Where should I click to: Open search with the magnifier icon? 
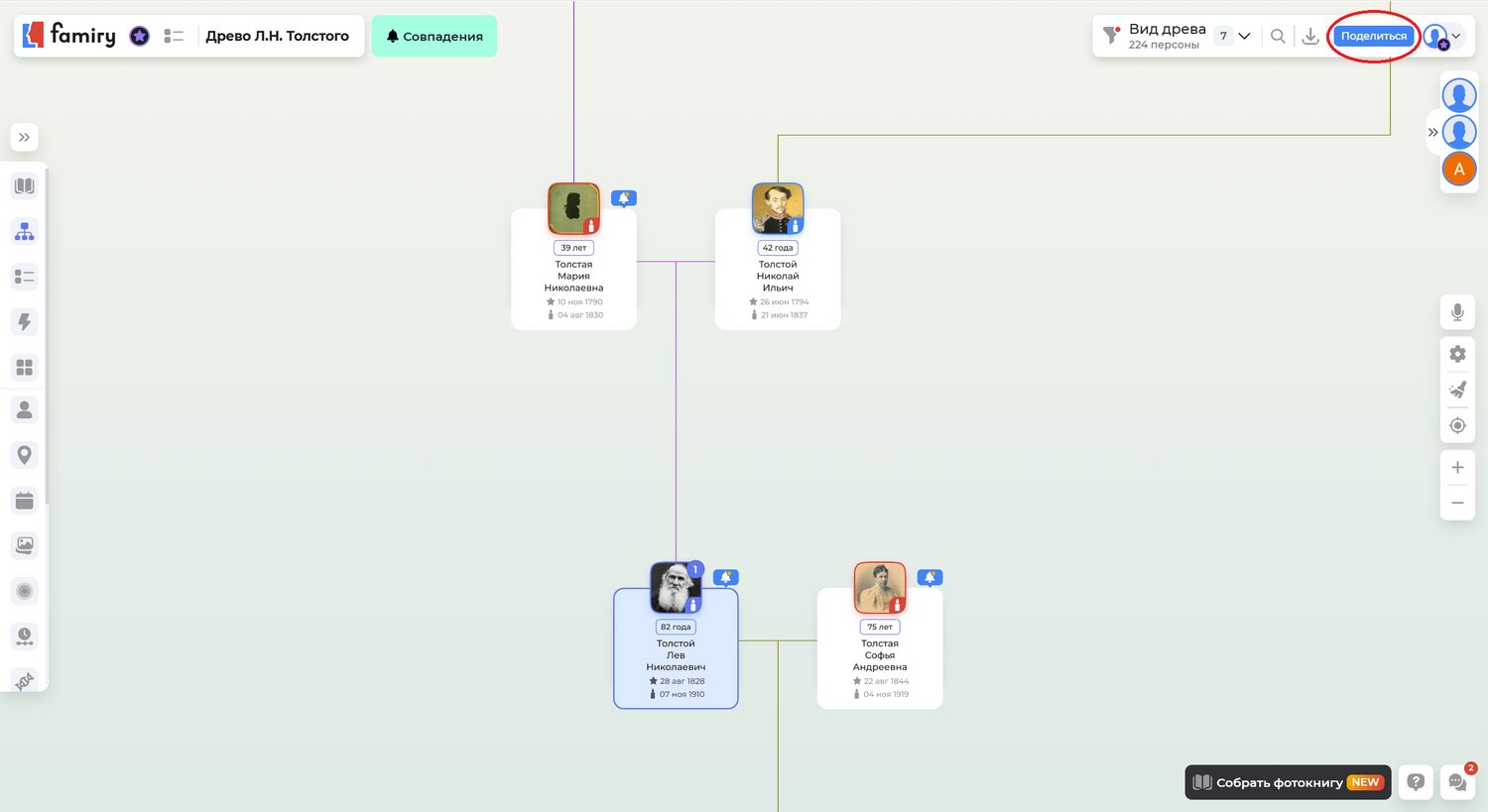(1278, 37)
